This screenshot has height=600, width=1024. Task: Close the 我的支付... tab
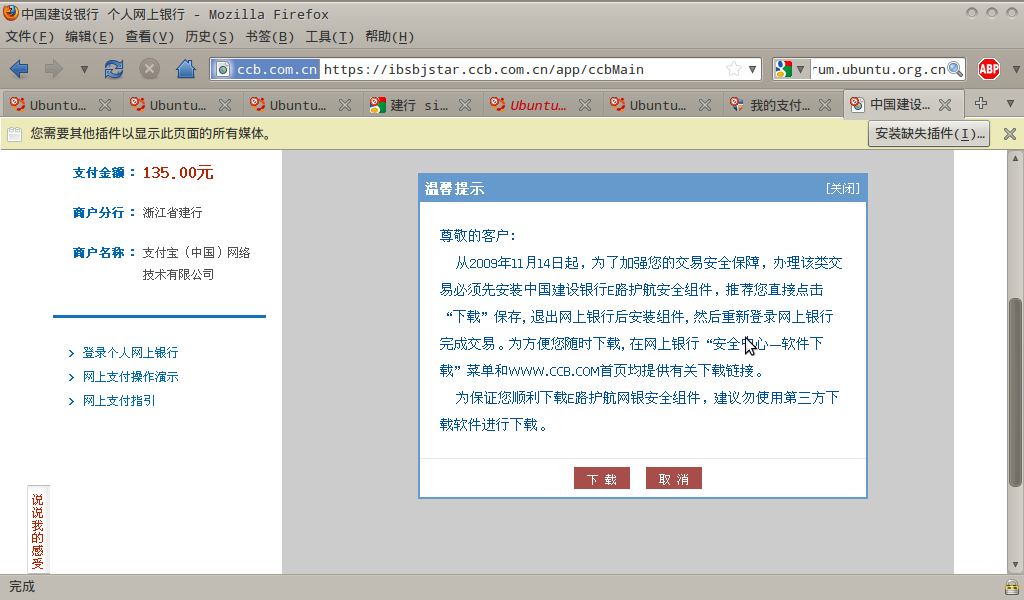pyautogui.click(x=825, y=104)
